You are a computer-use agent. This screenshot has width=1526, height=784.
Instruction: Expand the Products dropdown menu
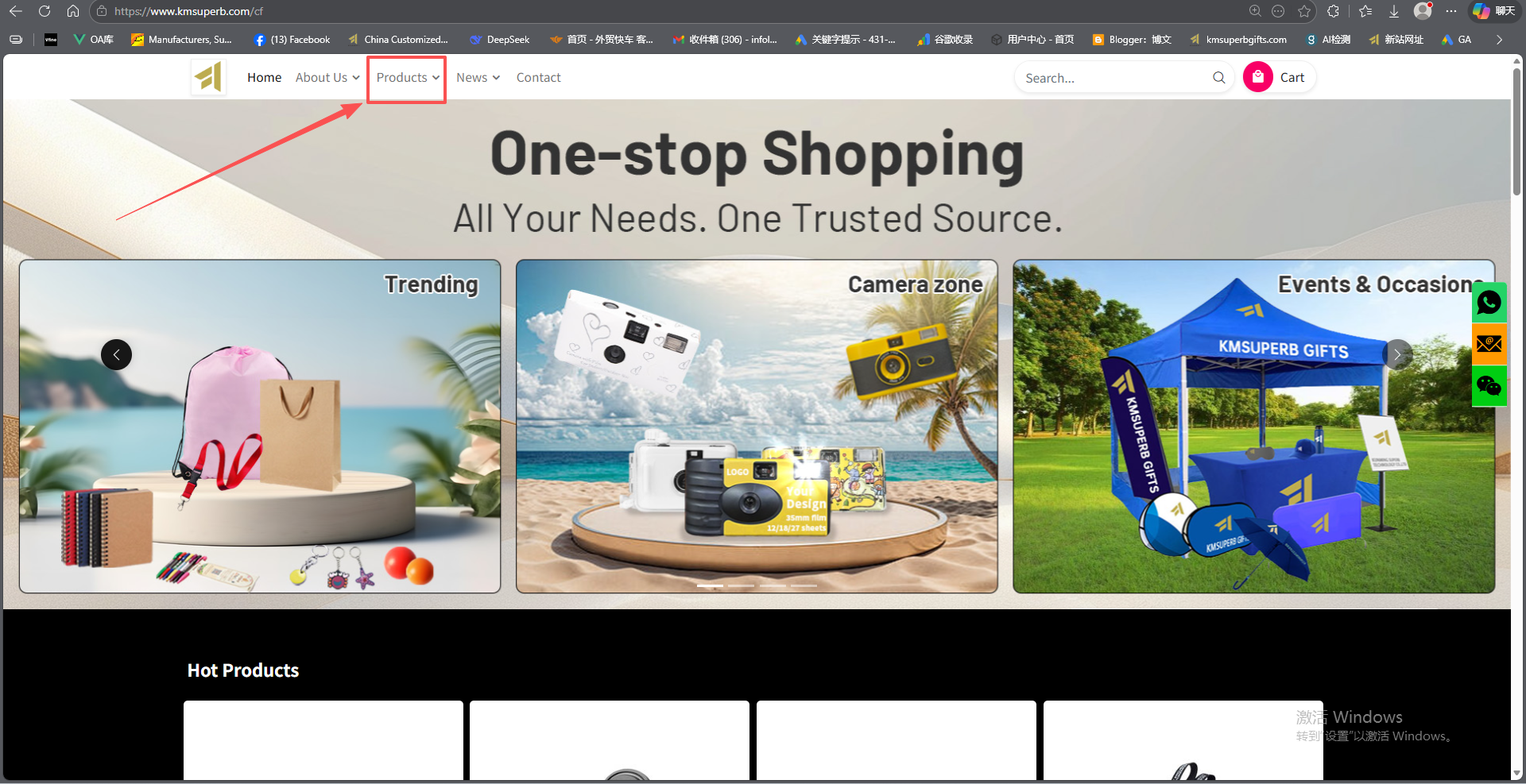click(x=407, y=78)
